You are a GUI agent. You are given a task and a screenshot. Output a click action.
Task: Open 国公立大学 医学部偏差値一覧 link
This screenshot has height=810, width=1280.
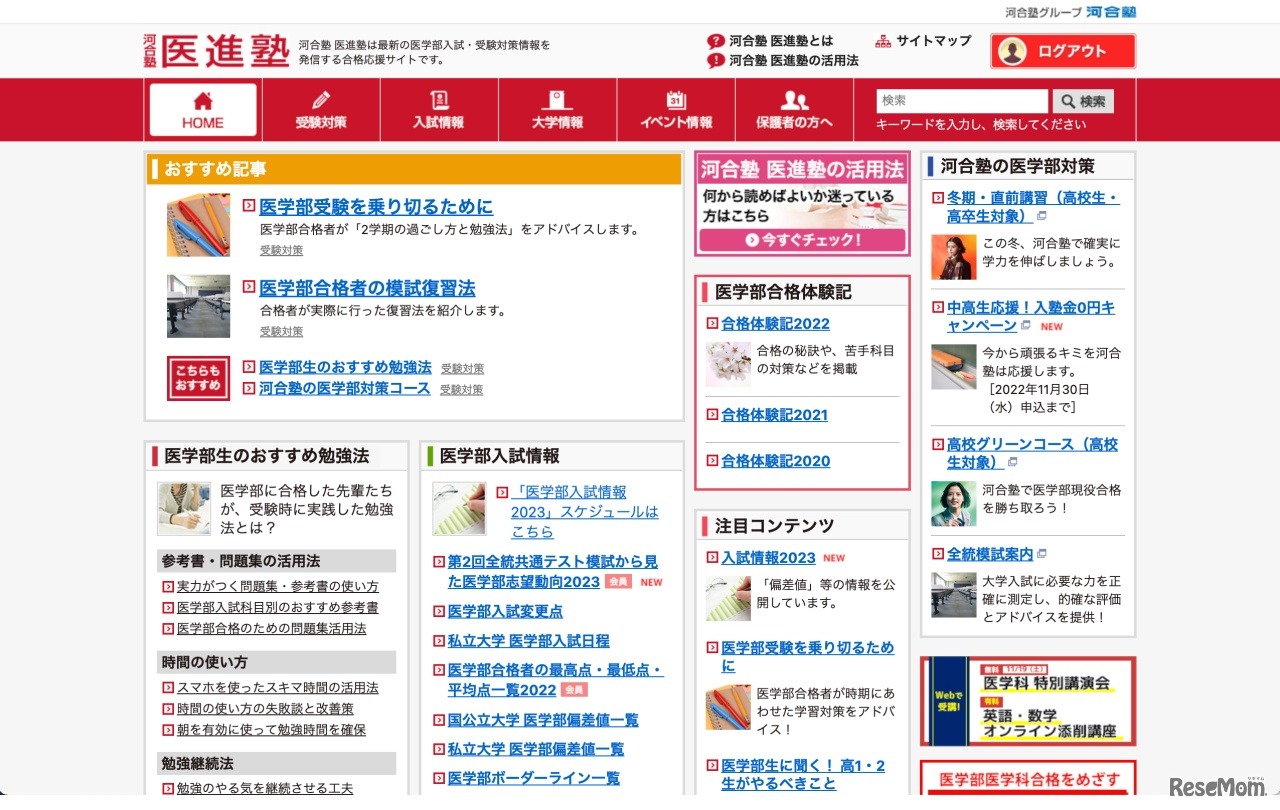click(542, 720)
